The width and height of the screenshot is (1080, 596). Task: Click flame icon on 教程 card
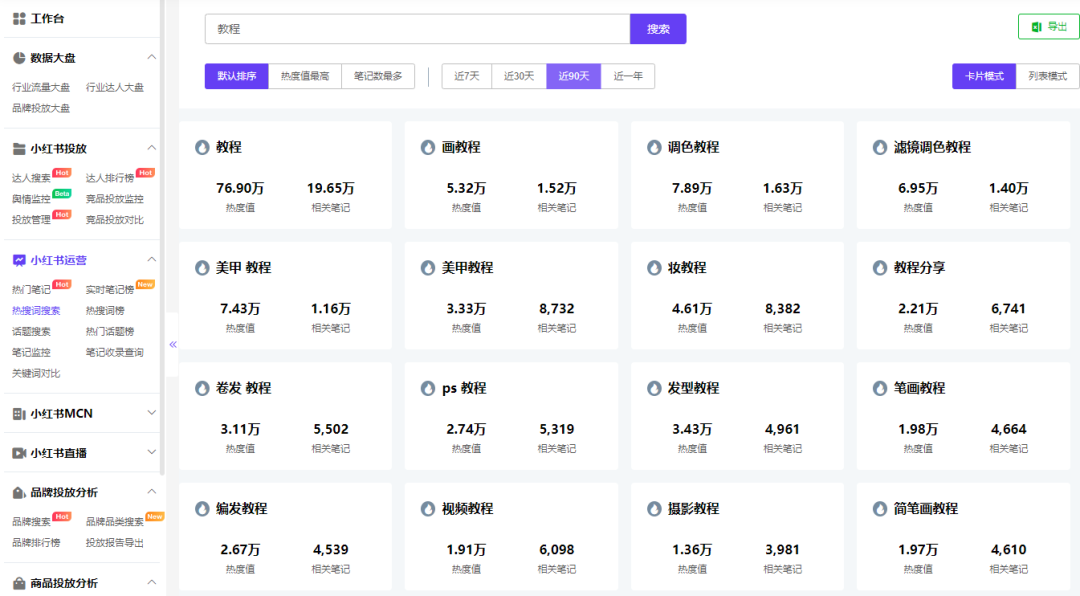pos(202,147)
